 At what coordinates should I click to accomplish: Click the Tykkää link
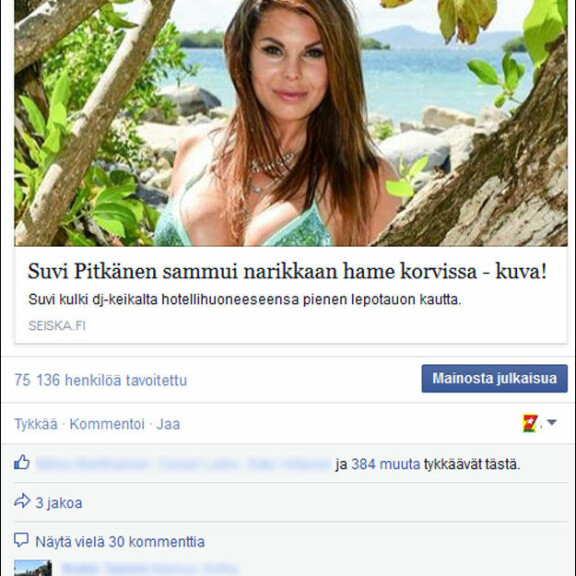pos(36,424)
